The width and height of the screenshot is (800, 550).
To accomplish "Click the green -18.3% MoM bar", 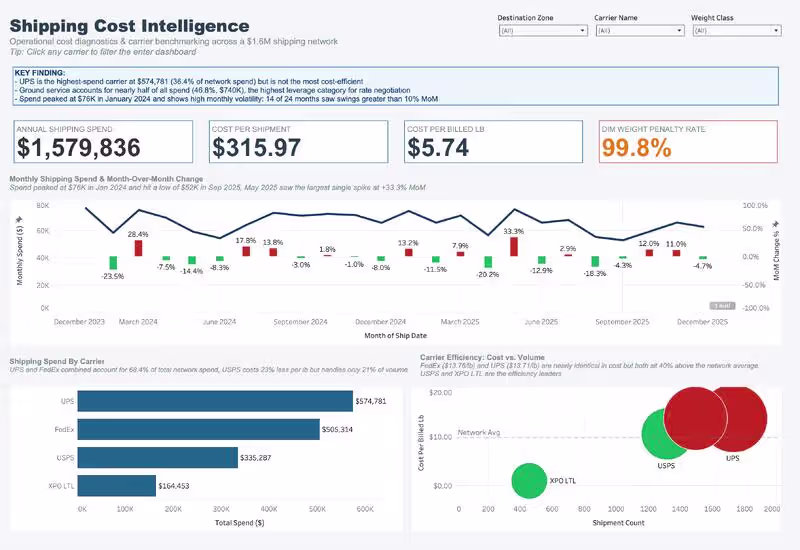I will 595,261.
